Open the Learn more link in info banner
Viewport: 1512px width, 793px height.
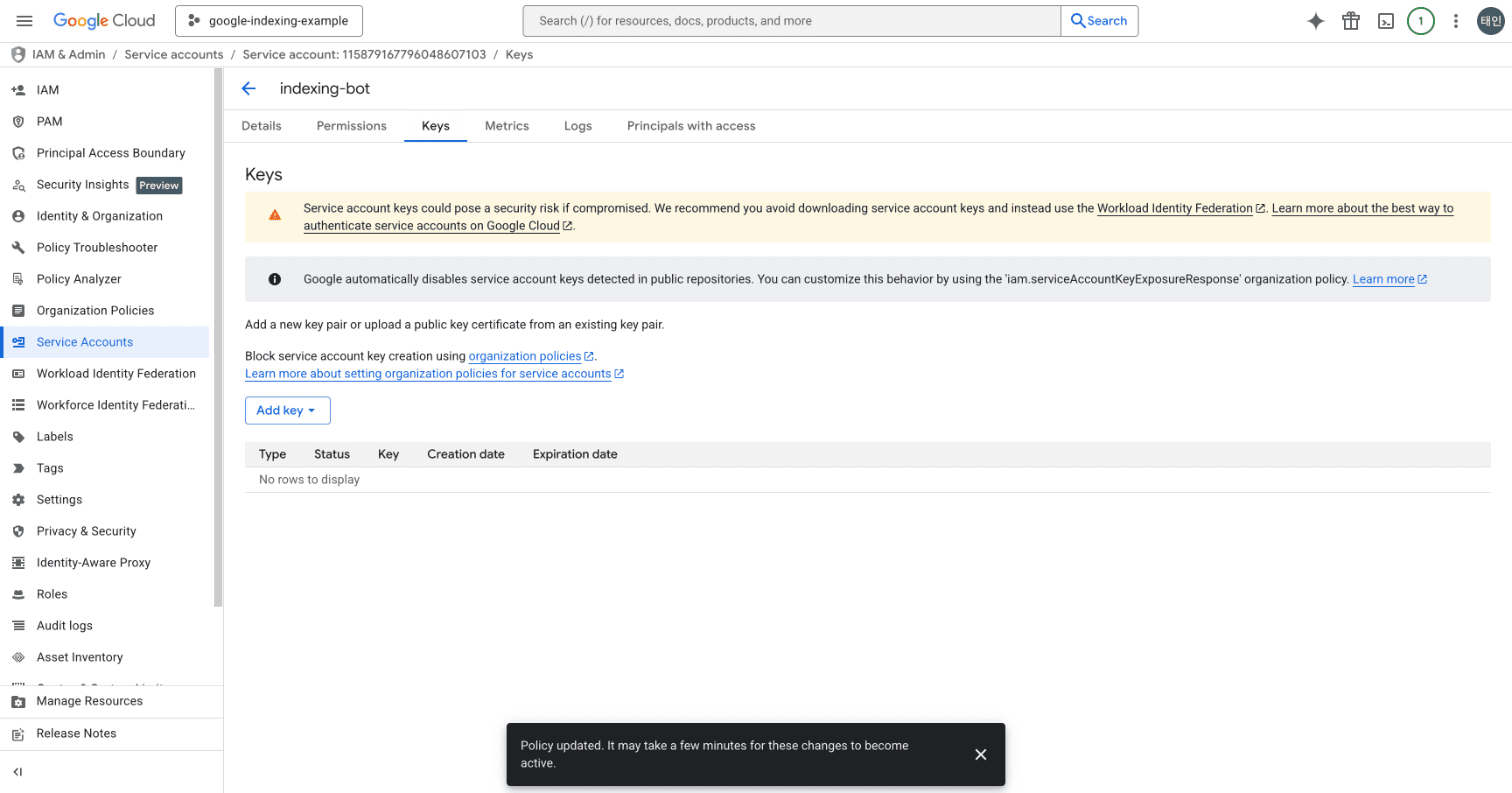pyautogui.click(x=1389, y=280)
